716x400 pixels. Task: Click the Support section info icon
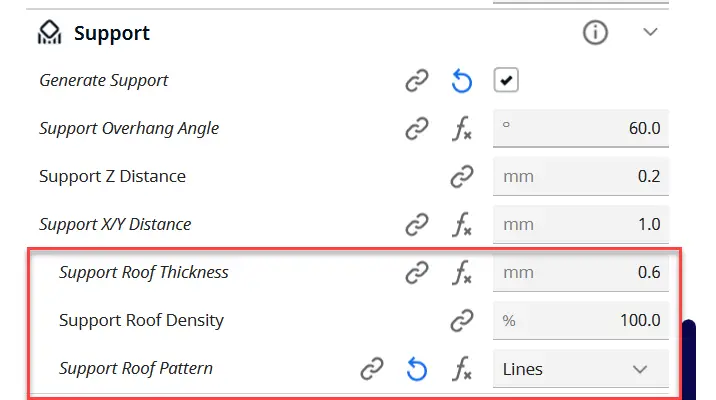595,32
